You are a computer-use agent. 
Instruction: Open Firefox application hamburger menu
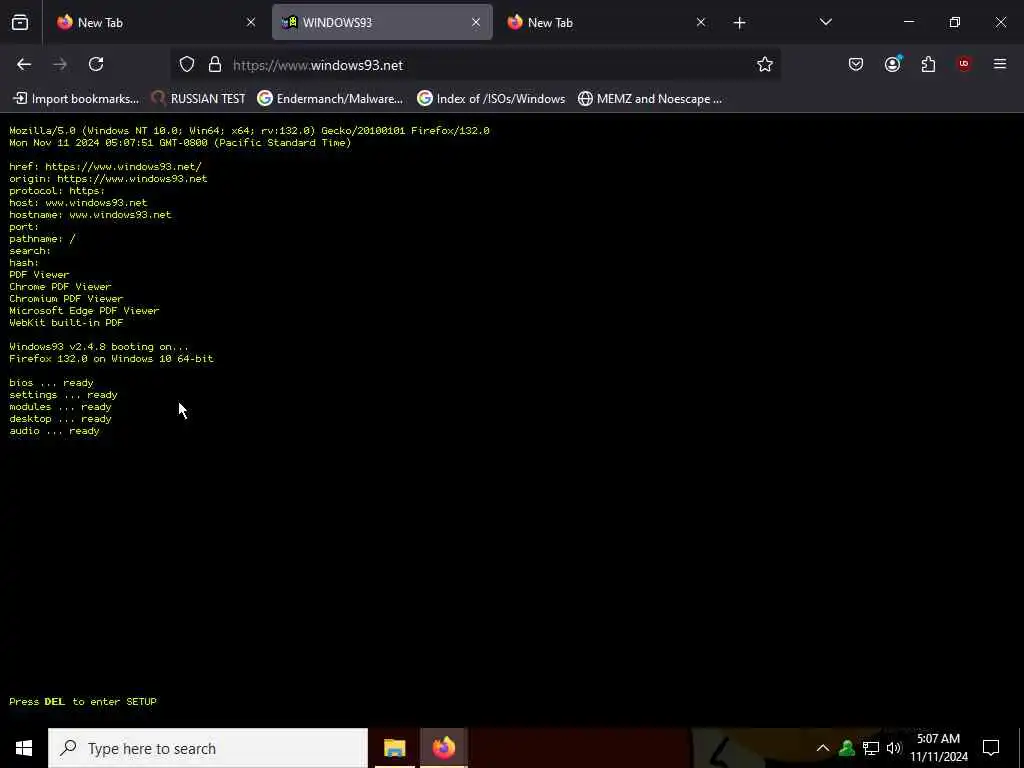1000,64
